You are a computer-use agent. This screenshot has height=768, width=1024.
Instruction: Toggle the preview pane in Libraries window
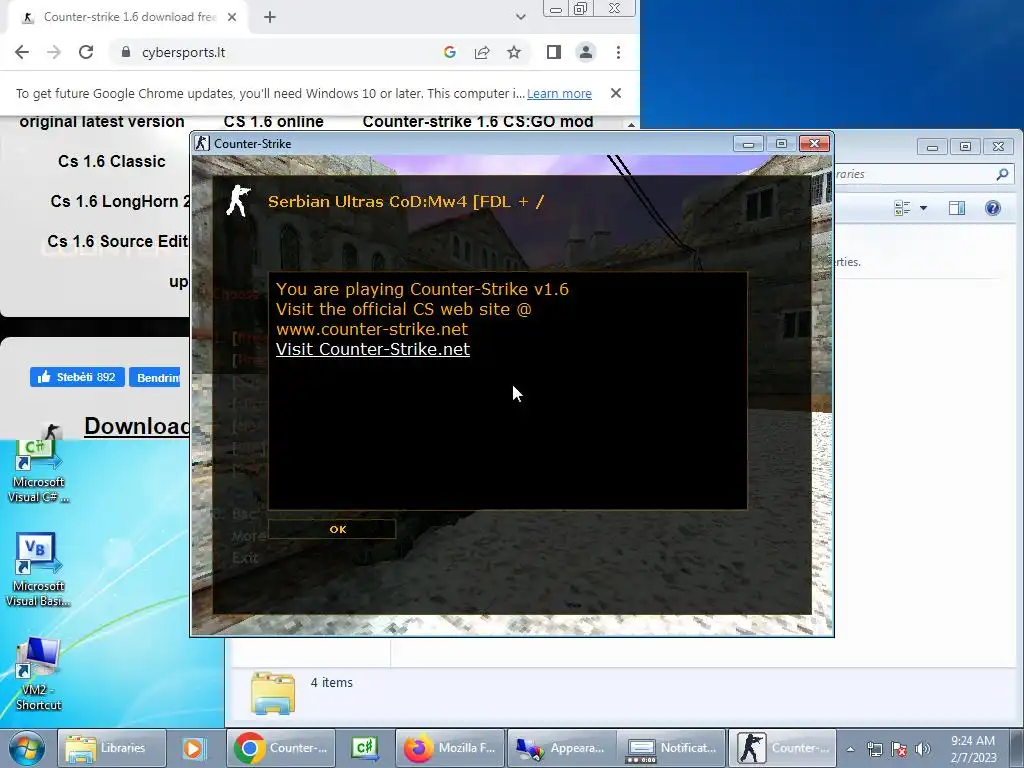point(957,208)
